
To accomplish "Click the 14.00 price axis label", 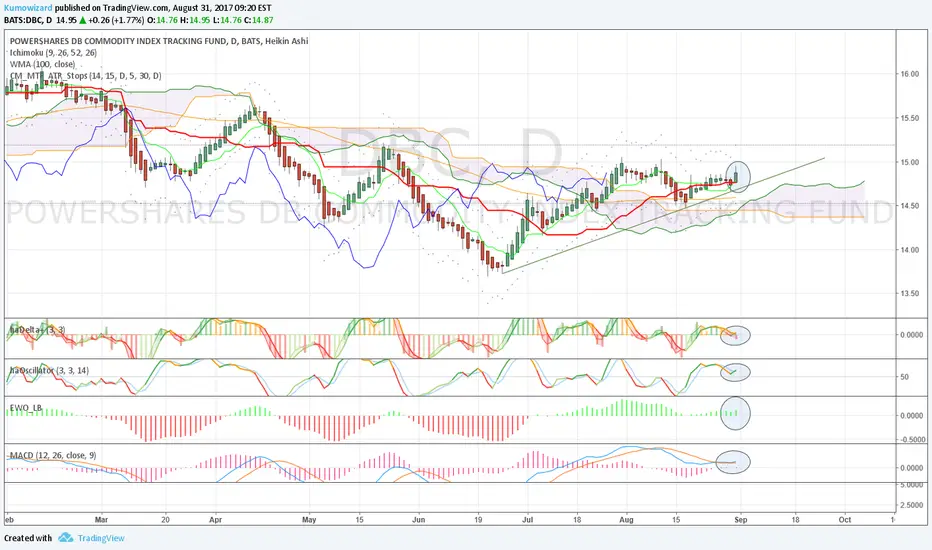I will click(909, 250).
